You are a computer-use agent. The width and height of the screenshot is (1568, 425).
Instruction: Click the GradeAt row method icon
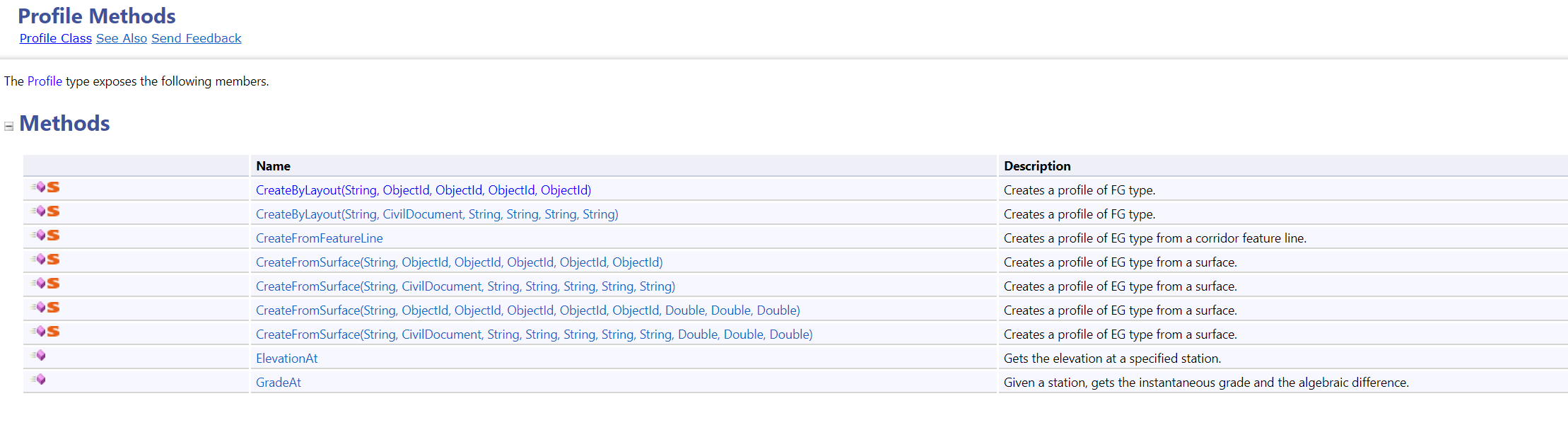pyautogui.click(x=40, y=380)
